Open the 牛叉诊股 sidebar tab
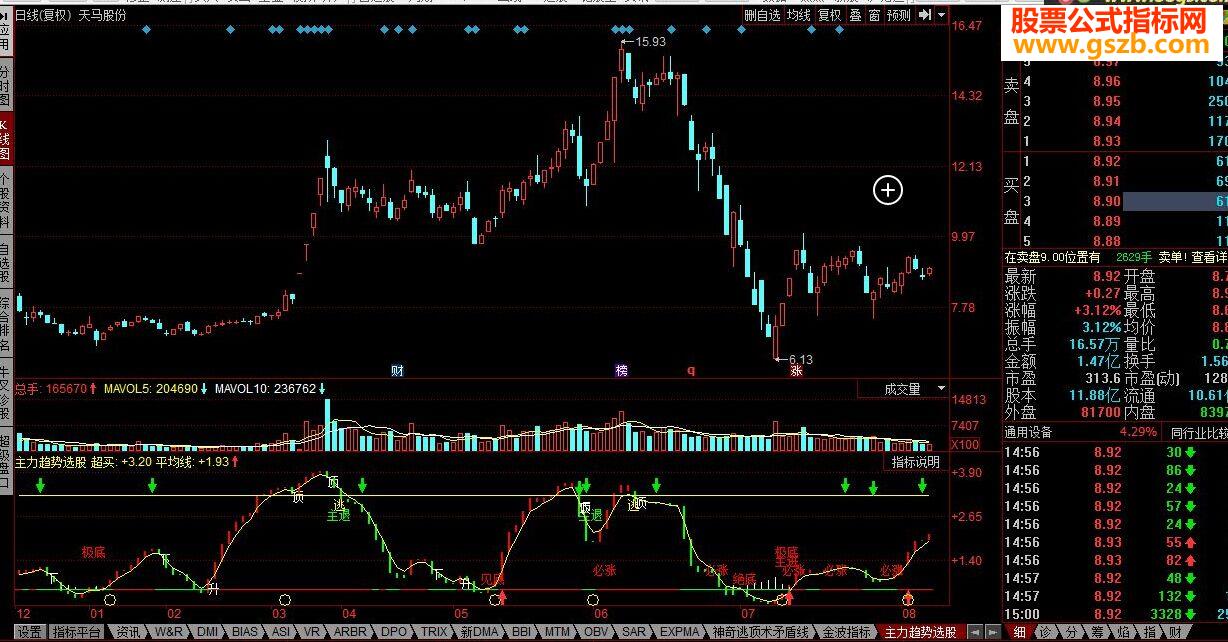The image size is (1228, 642). pos(5,390)
